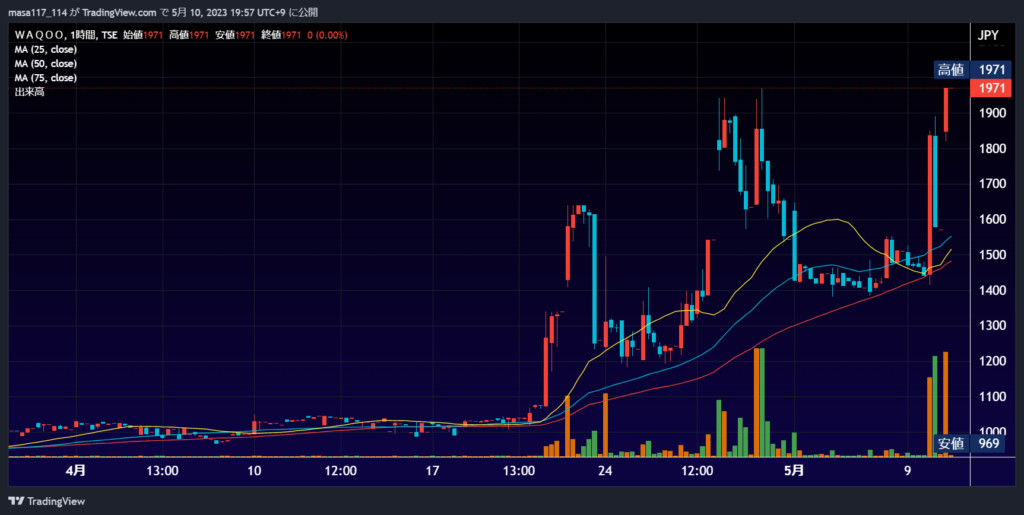Screen dimensions: 1024x515
Task: Click the 1100 price axis label
Action: pyautogui.click(x=991, y=396)
